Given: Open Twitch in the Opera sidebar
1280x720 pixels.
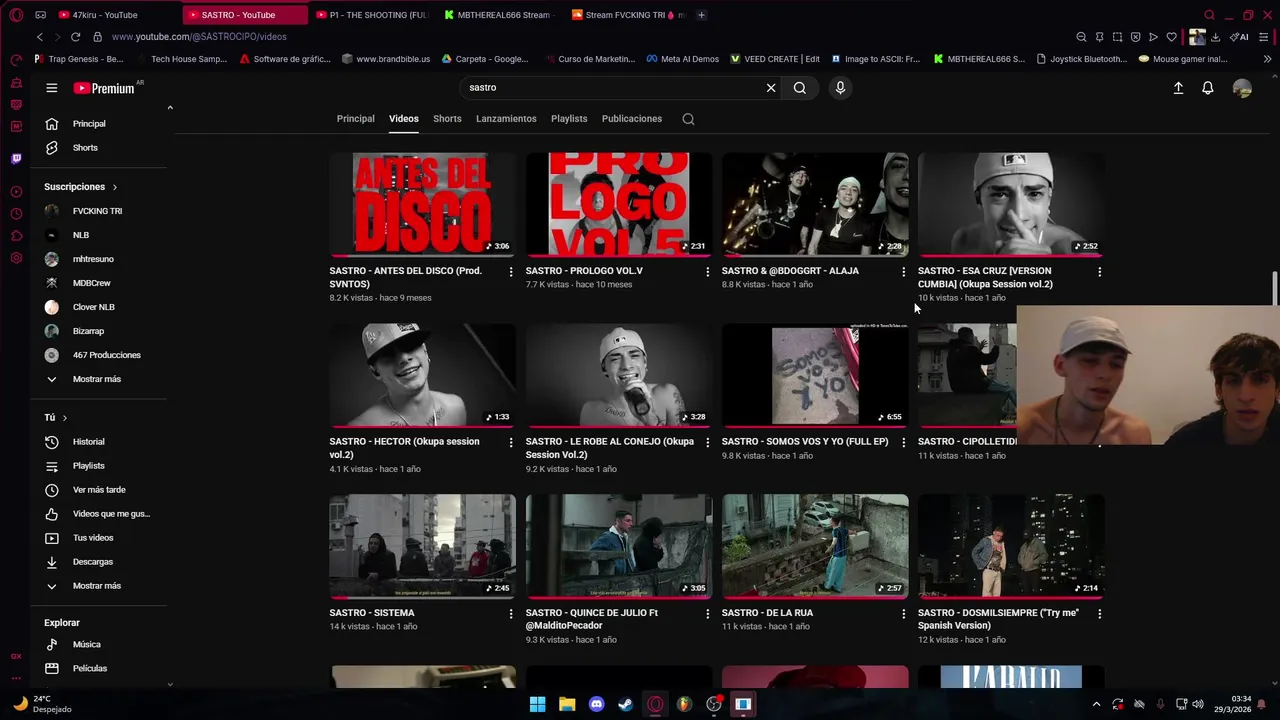Looking at the screenshot, I should [x=16, y=158].
